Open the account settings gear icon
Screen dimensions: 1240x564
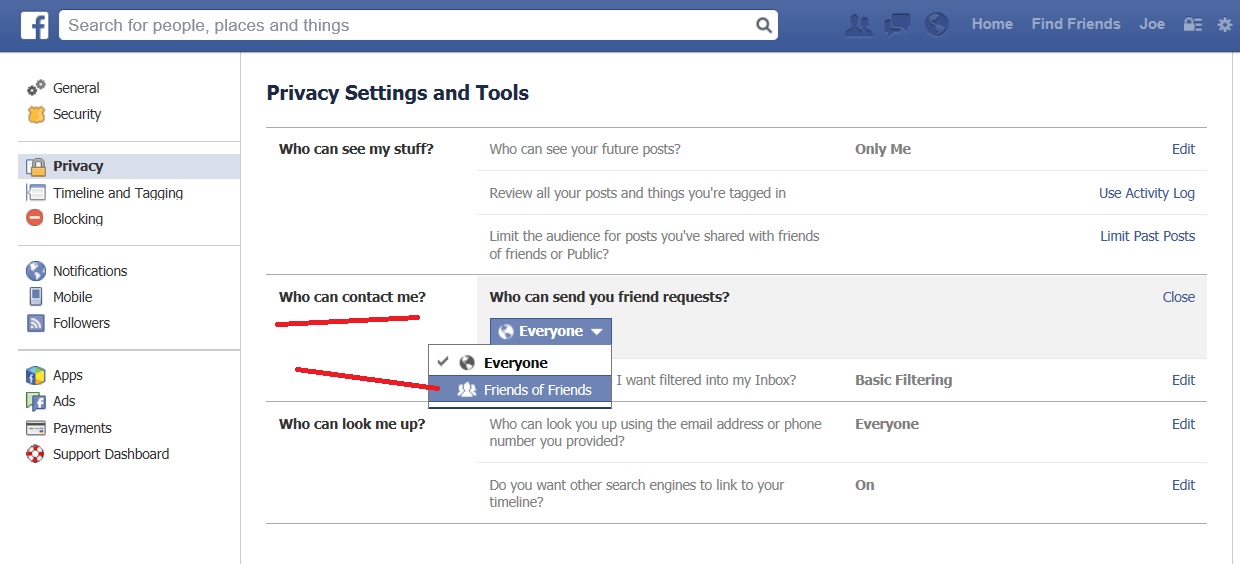[x=1224, y=25]
